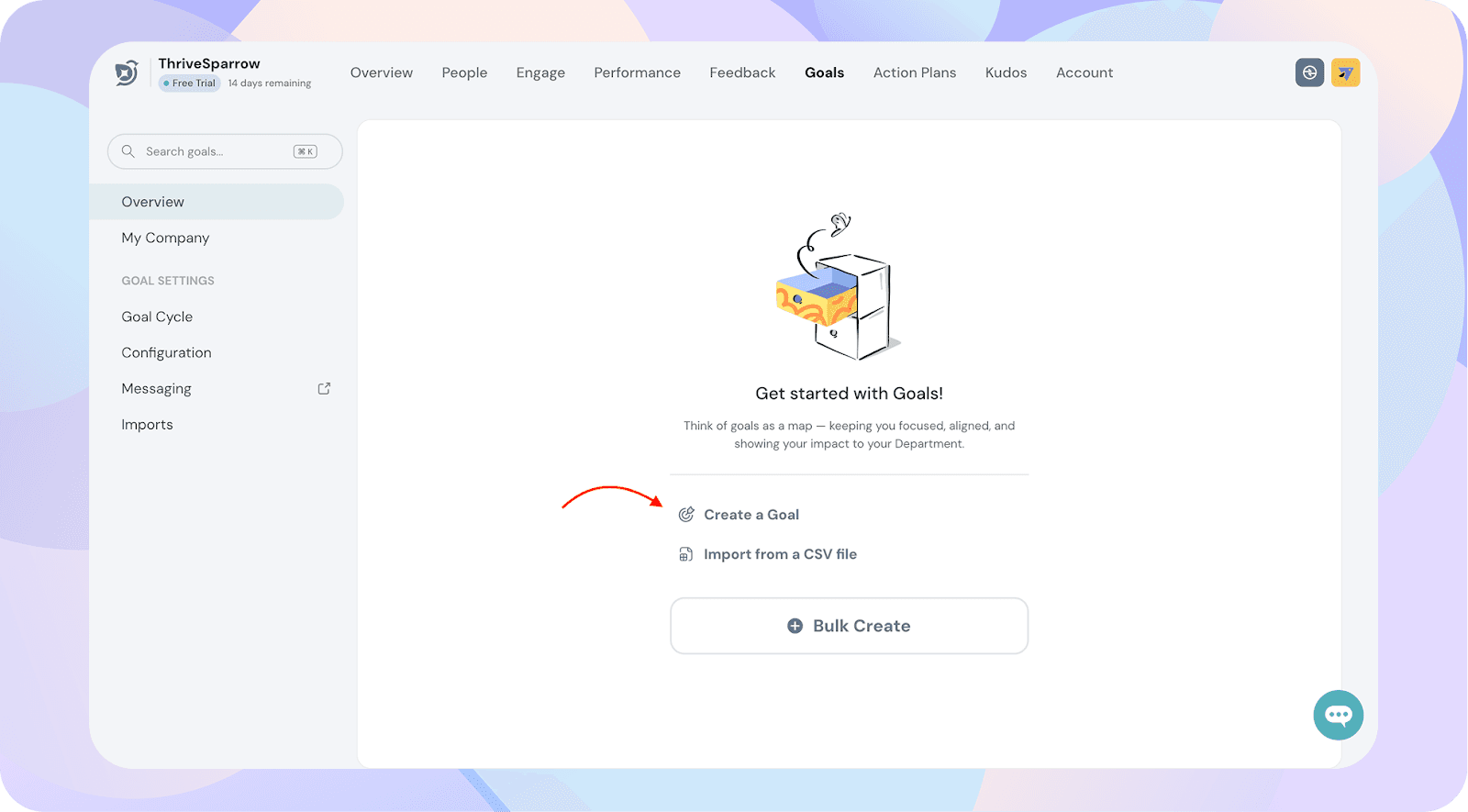Click the dark switch icon in header

click(x=1309, y=72)
